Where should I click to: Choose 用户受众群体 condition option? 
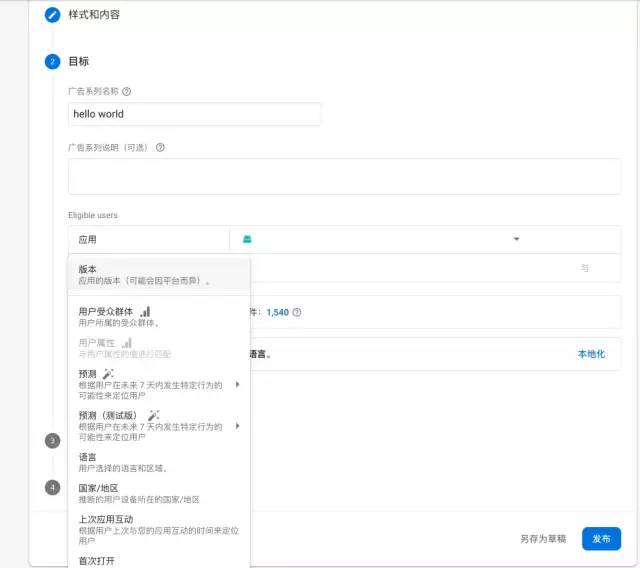[159, 317]
